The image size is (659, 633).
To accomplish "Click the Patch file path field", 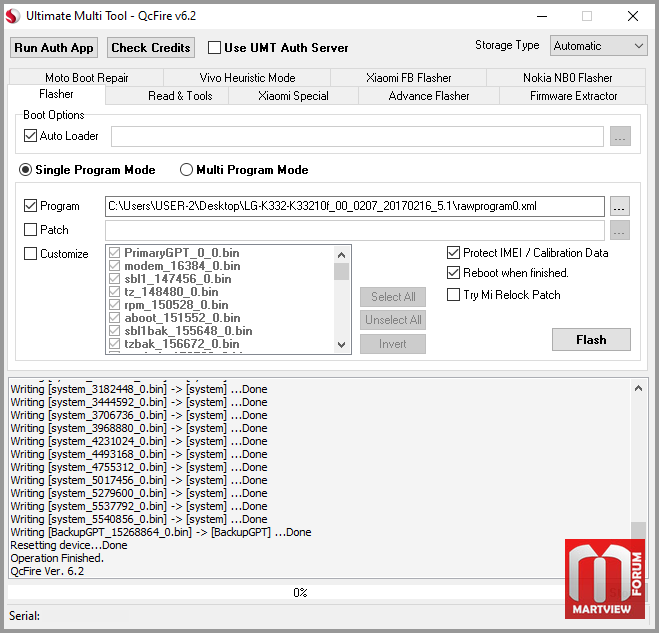I will tap(355, 230).
